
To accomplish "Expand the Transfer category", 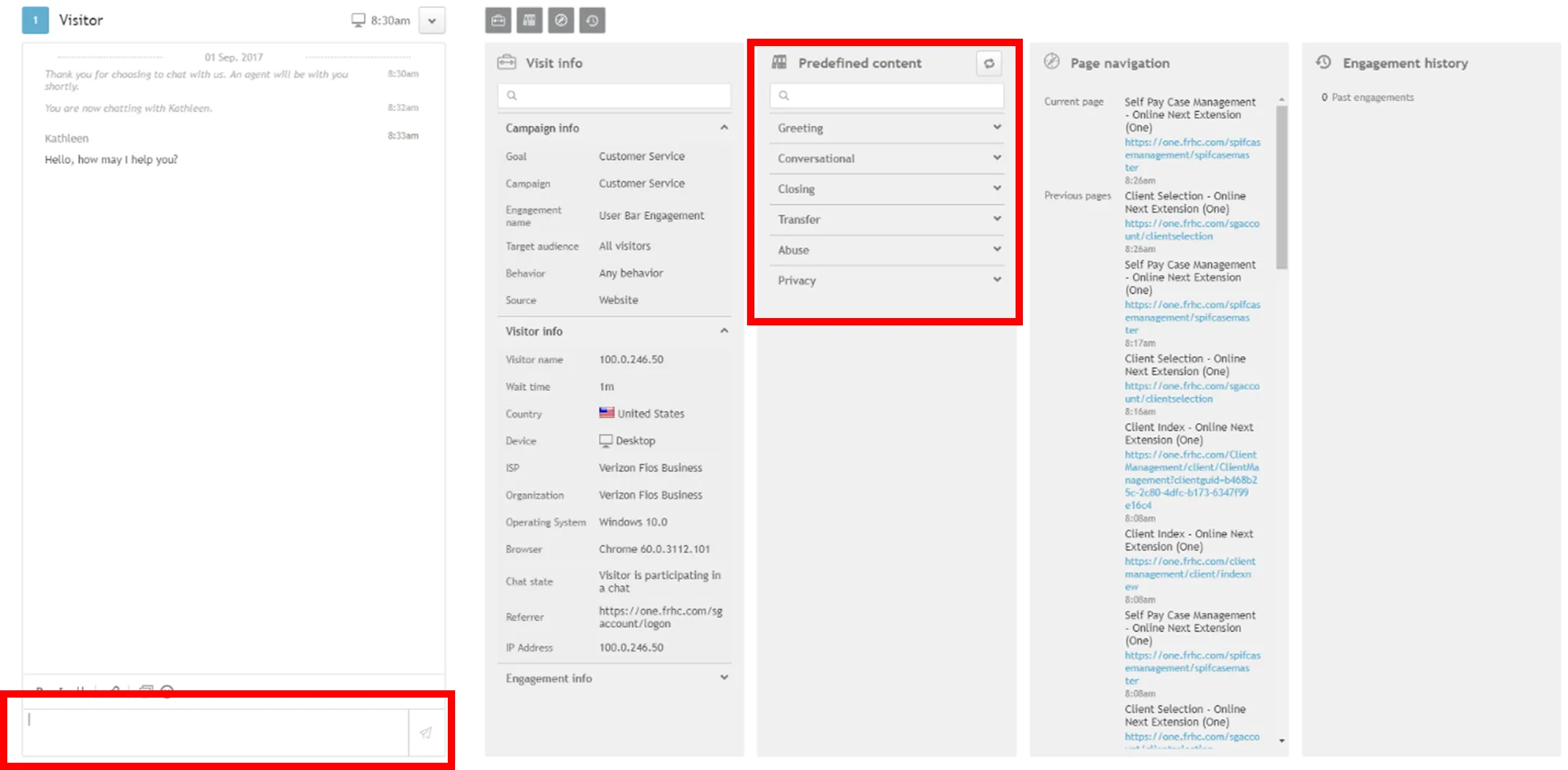I will 887,219.
